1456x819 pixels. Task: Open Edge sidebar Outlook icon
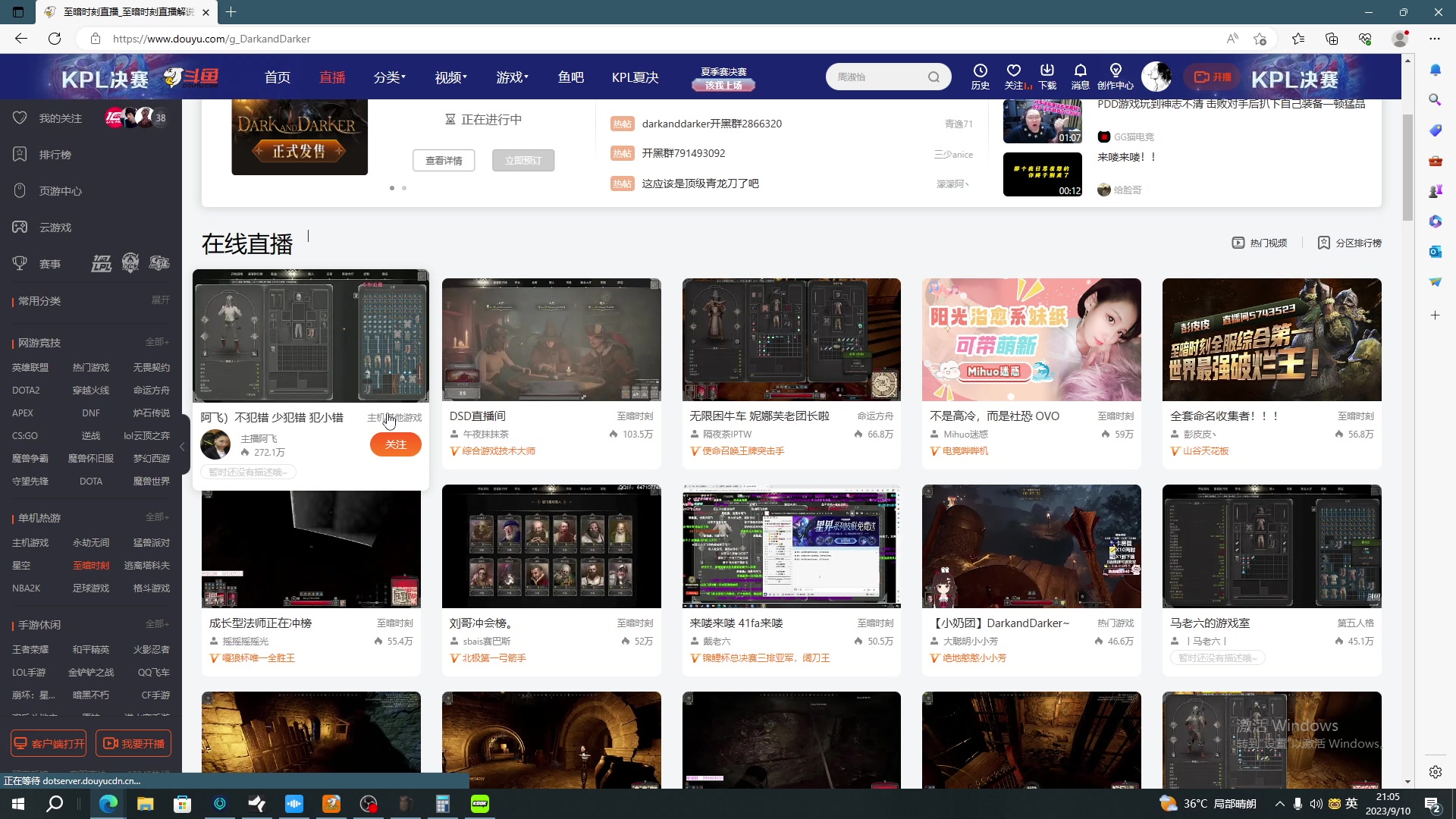(1435, 252)
